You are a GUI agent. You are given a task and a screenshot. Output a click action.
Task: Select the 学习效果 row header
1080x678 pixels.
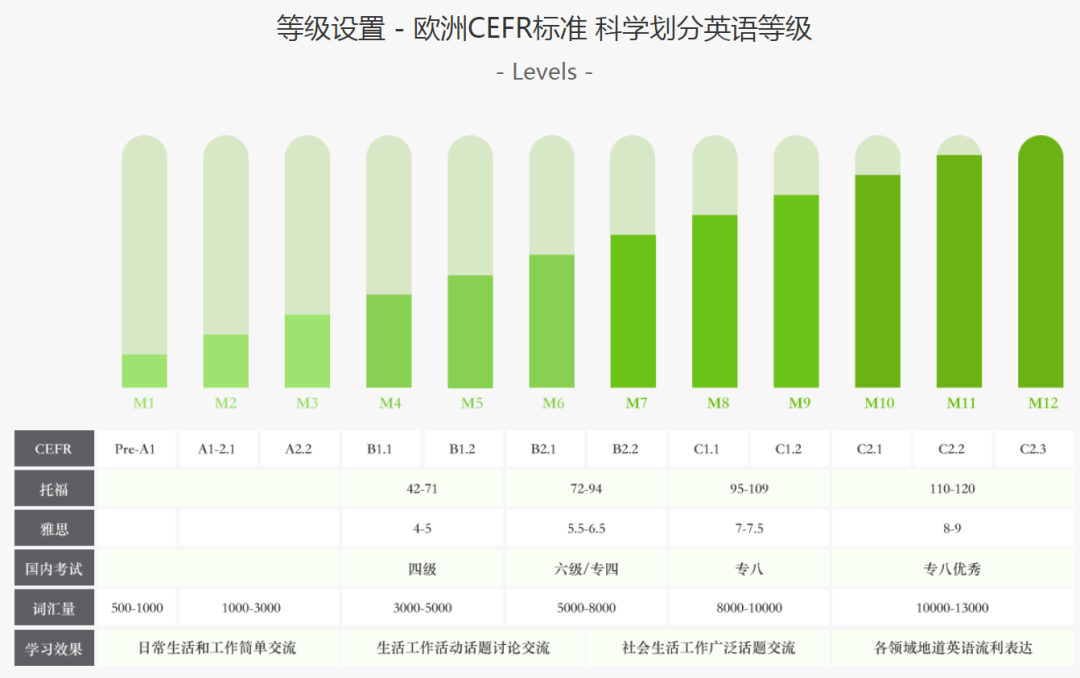54,647
